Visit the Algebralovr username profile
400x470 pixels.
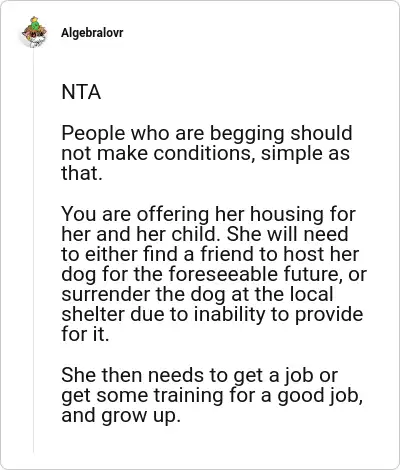click(92, 33)
